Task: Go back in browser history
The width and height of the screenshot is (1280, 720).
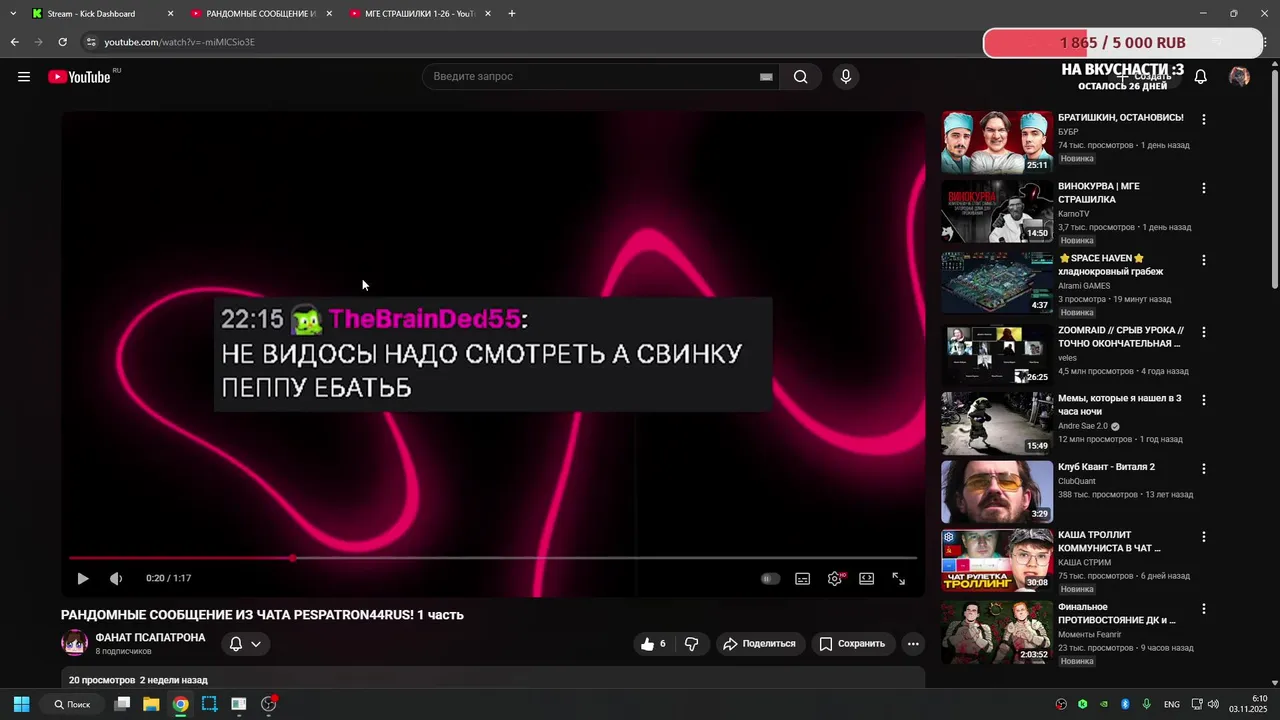Action: click(14, 42)
